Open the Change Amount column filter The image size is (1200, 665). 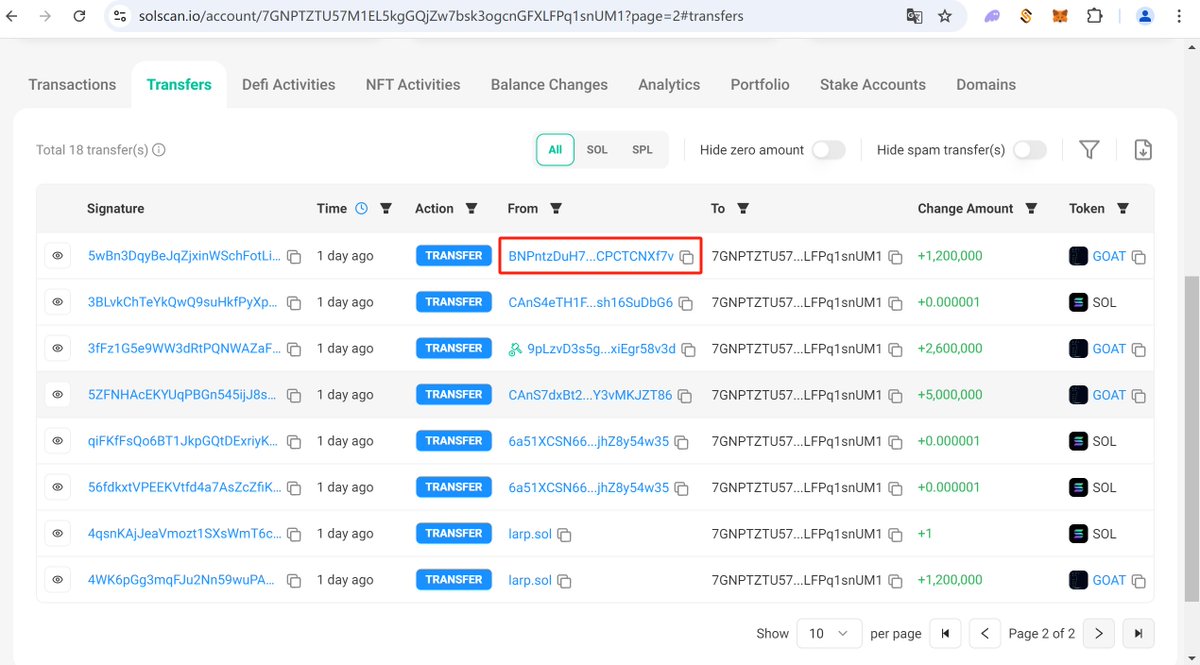tap(1031, 209)
